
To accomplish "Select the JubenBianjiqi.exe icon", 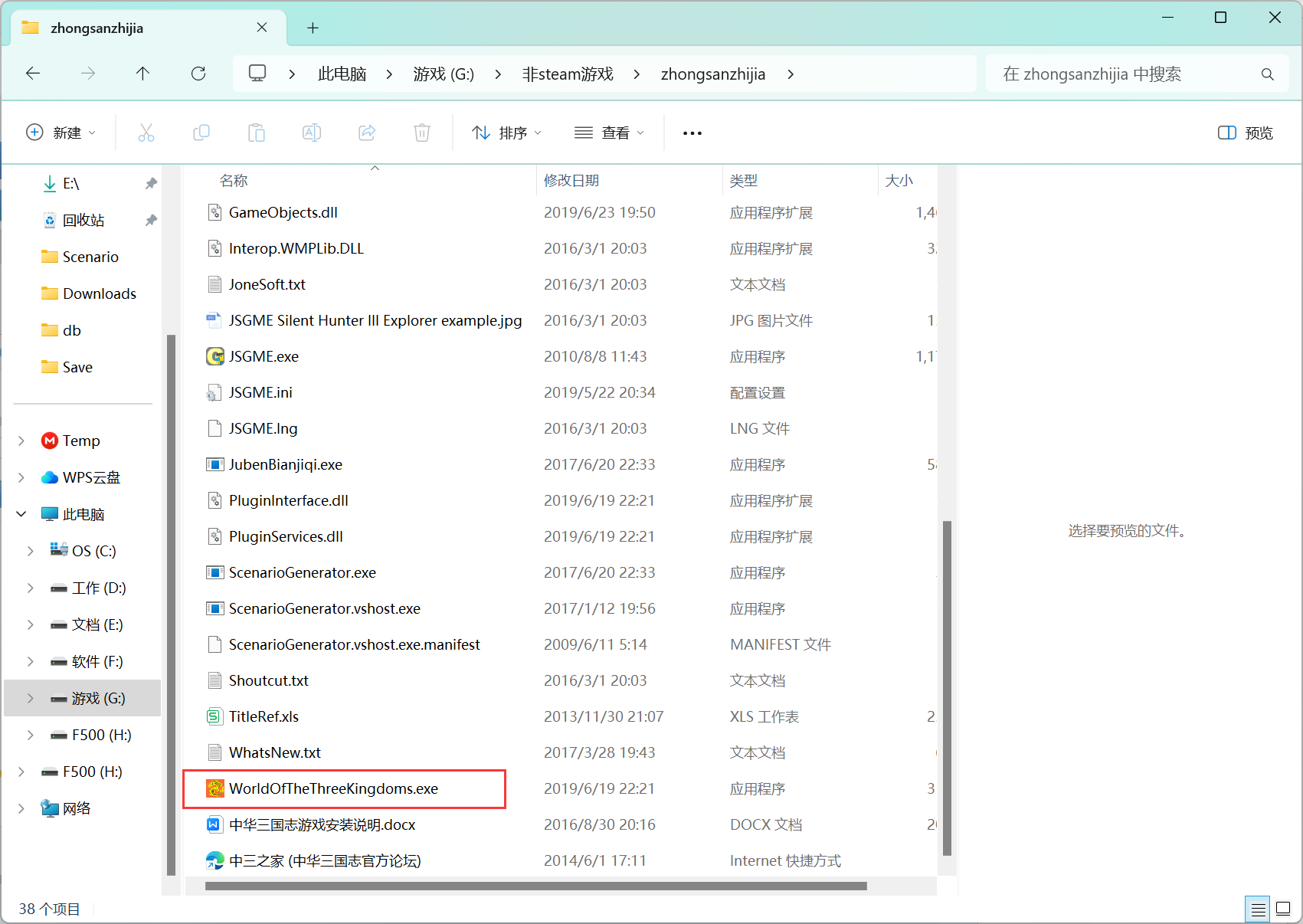I will point(215,464).
